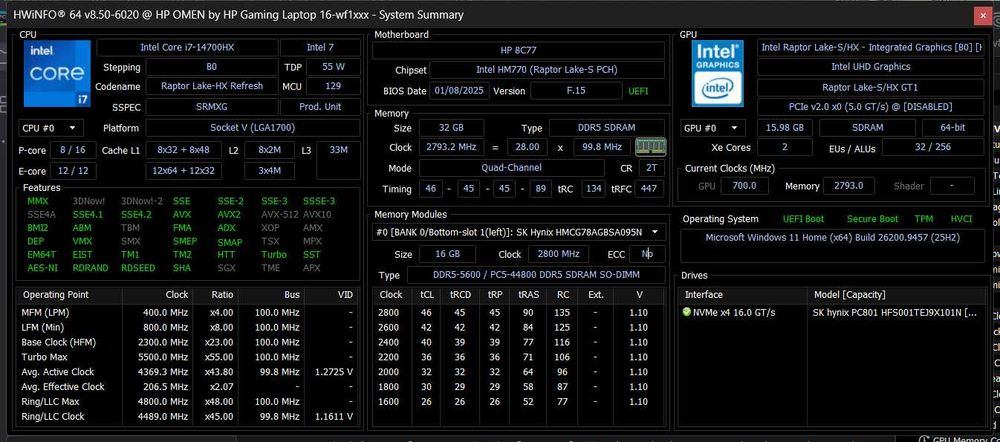Screen dimensions: 1000x442
Task: Click the L3 cache 33M value
Action: [339, 160]
